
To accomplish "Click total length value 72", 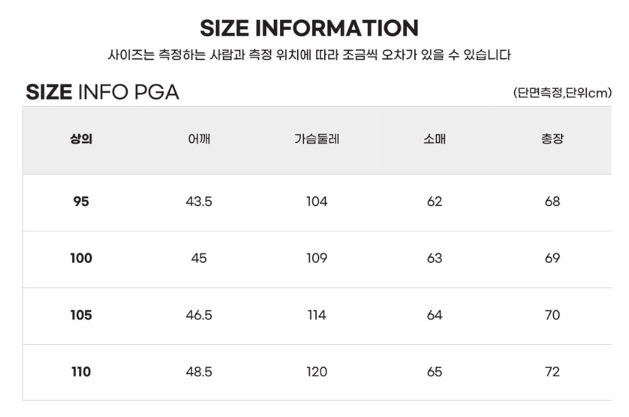I will coord(552,372).
